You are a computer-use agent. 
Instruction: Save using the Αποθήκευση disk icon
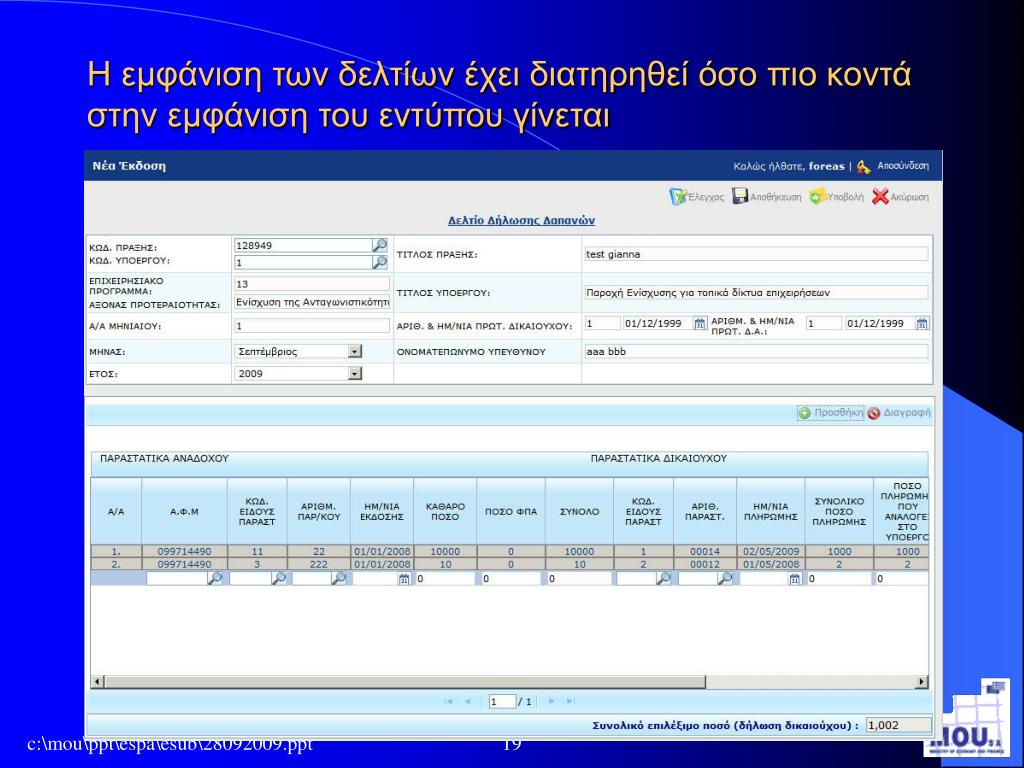pyautogui.click(x=739, y=197)
